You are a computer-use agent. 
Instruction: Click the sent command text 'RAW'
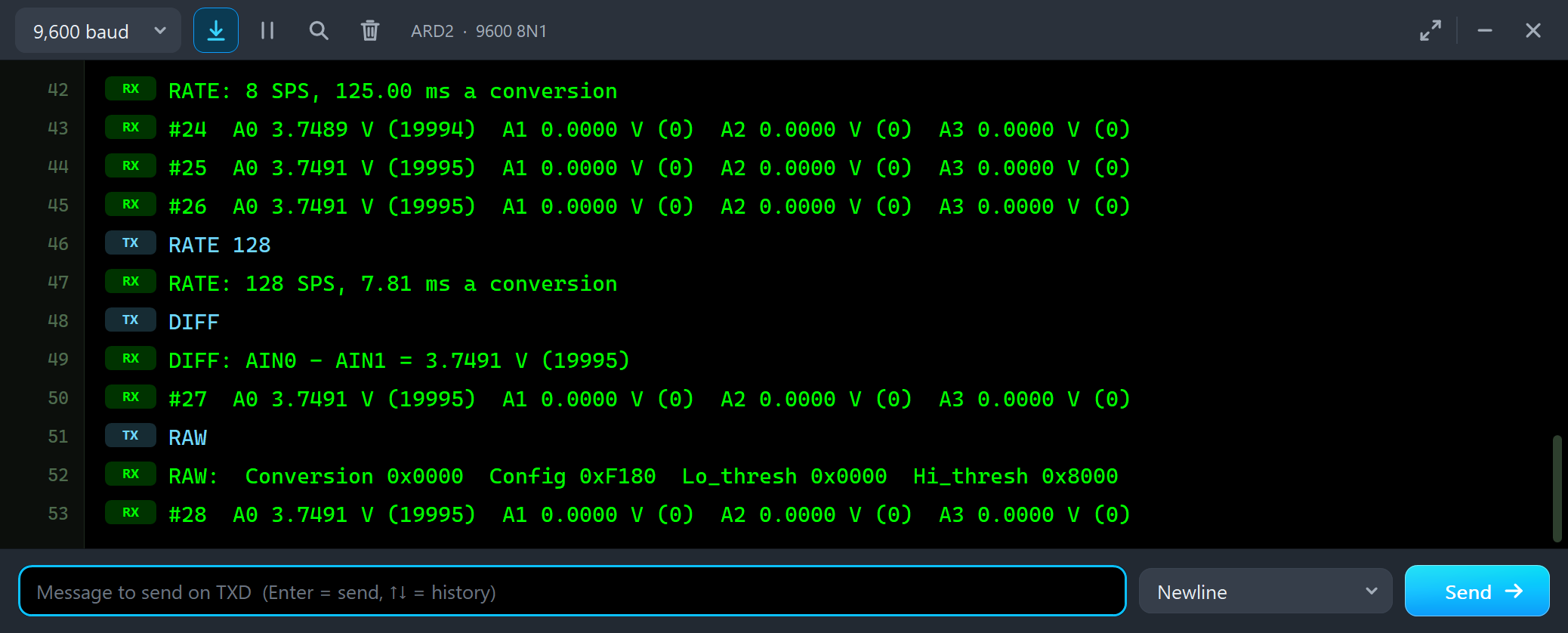tap(188, 438)
